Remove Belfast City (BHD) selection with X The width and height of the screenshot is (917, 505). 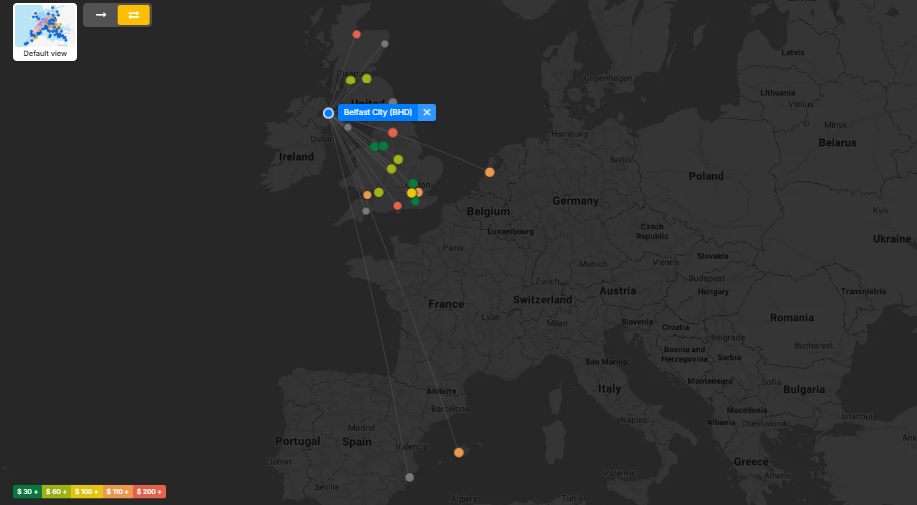click(x=427, y=112)
